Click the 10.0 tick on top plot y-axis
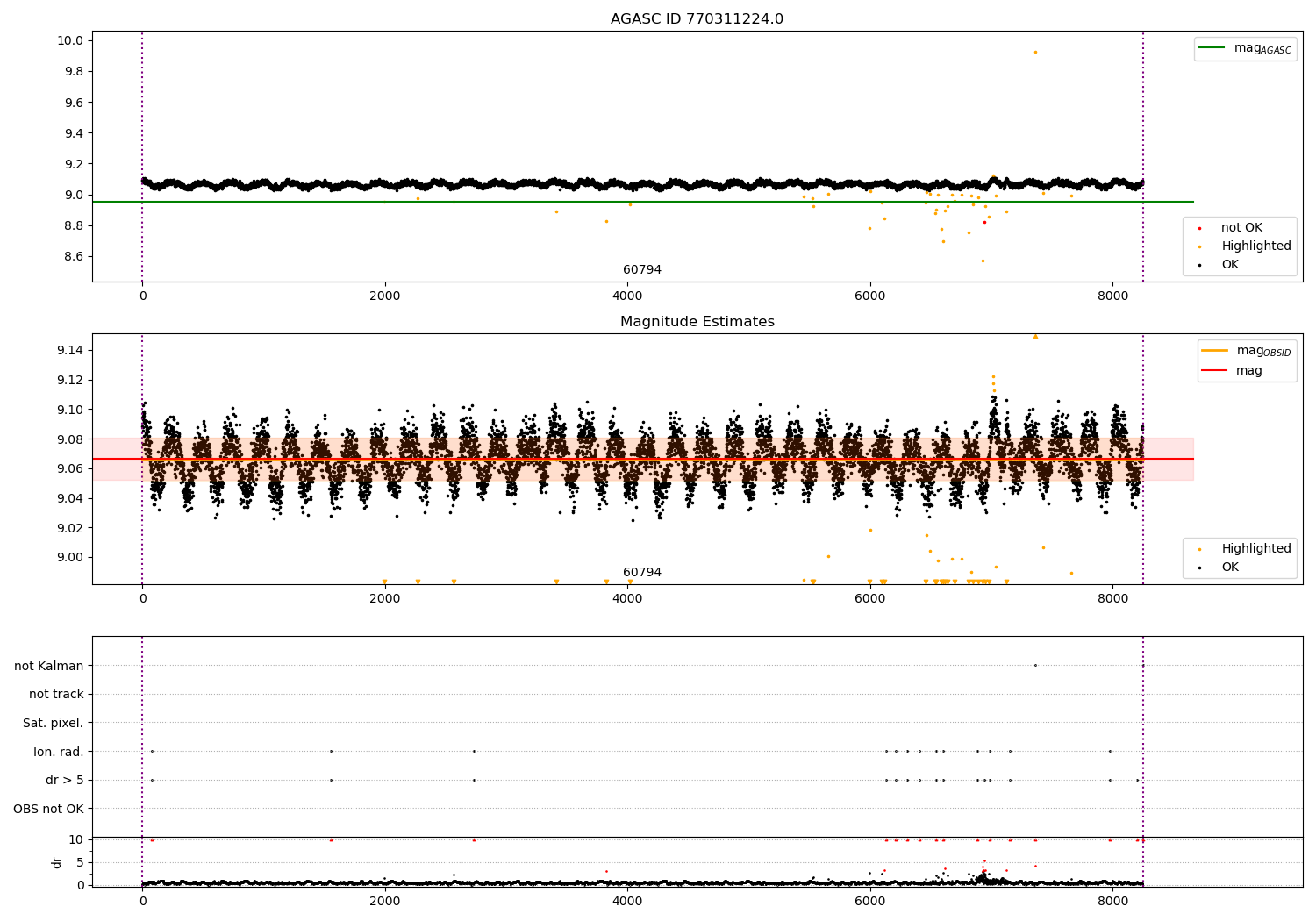 click(x=72, y=40)
